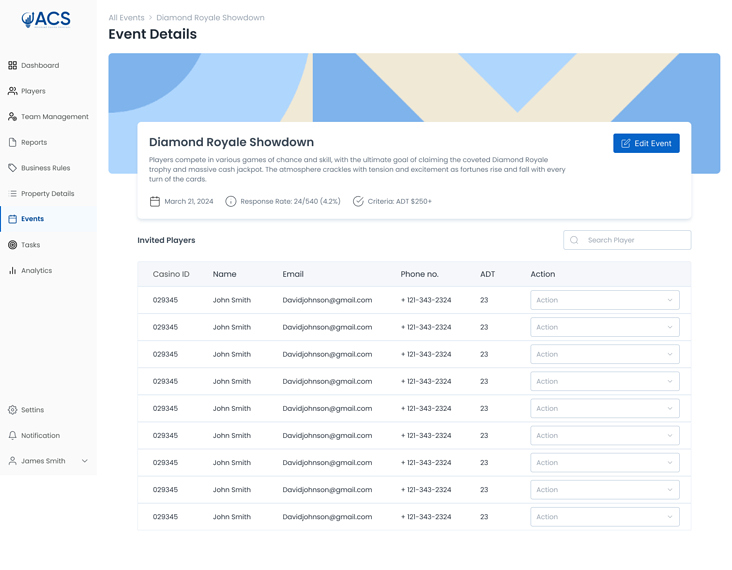Click the Edit Event button
The width and height of the screenshot is (732, 570).
[x=646, y=143]
